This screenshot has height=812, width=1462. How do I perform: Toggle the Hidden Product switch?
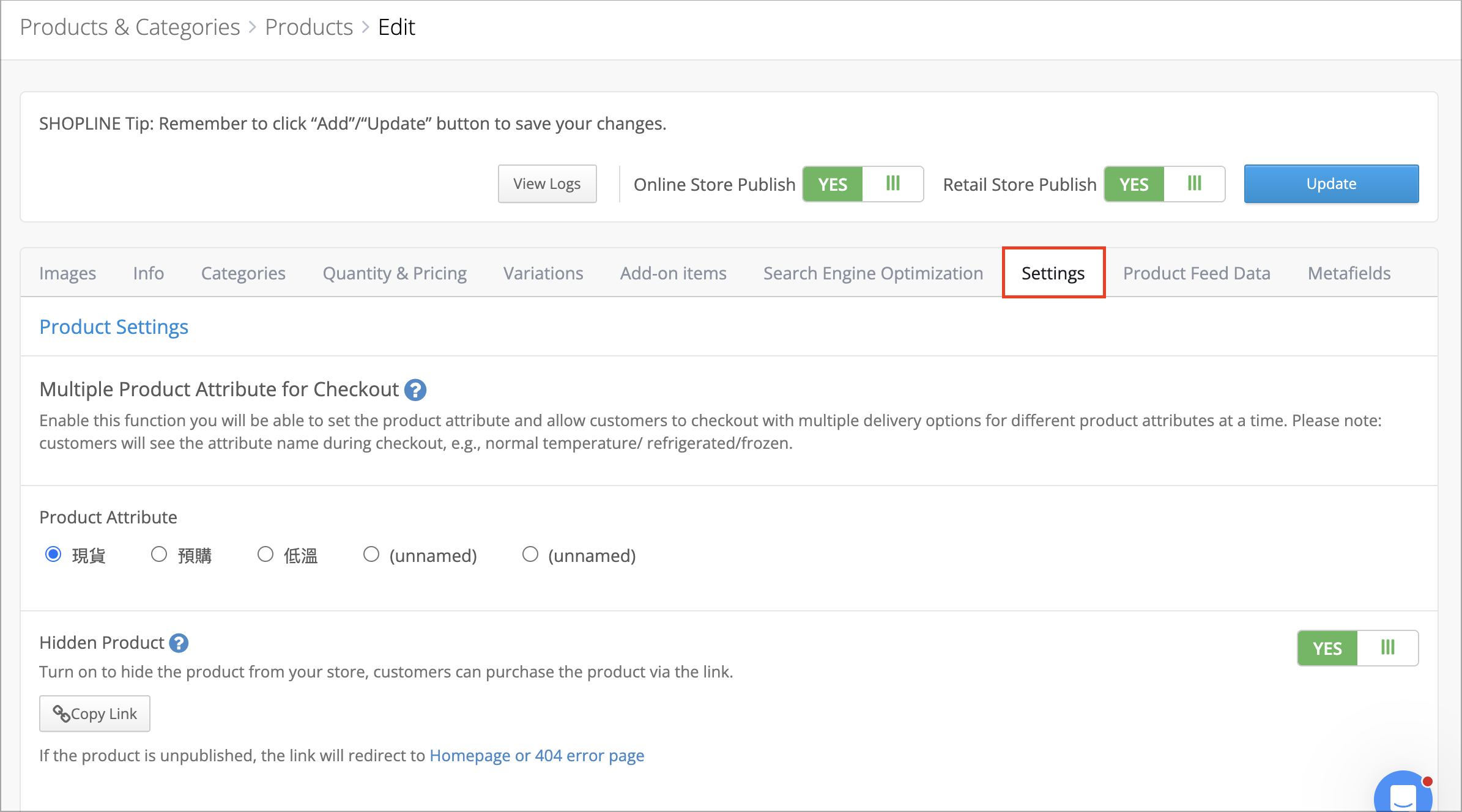[x=1357, y=648]
